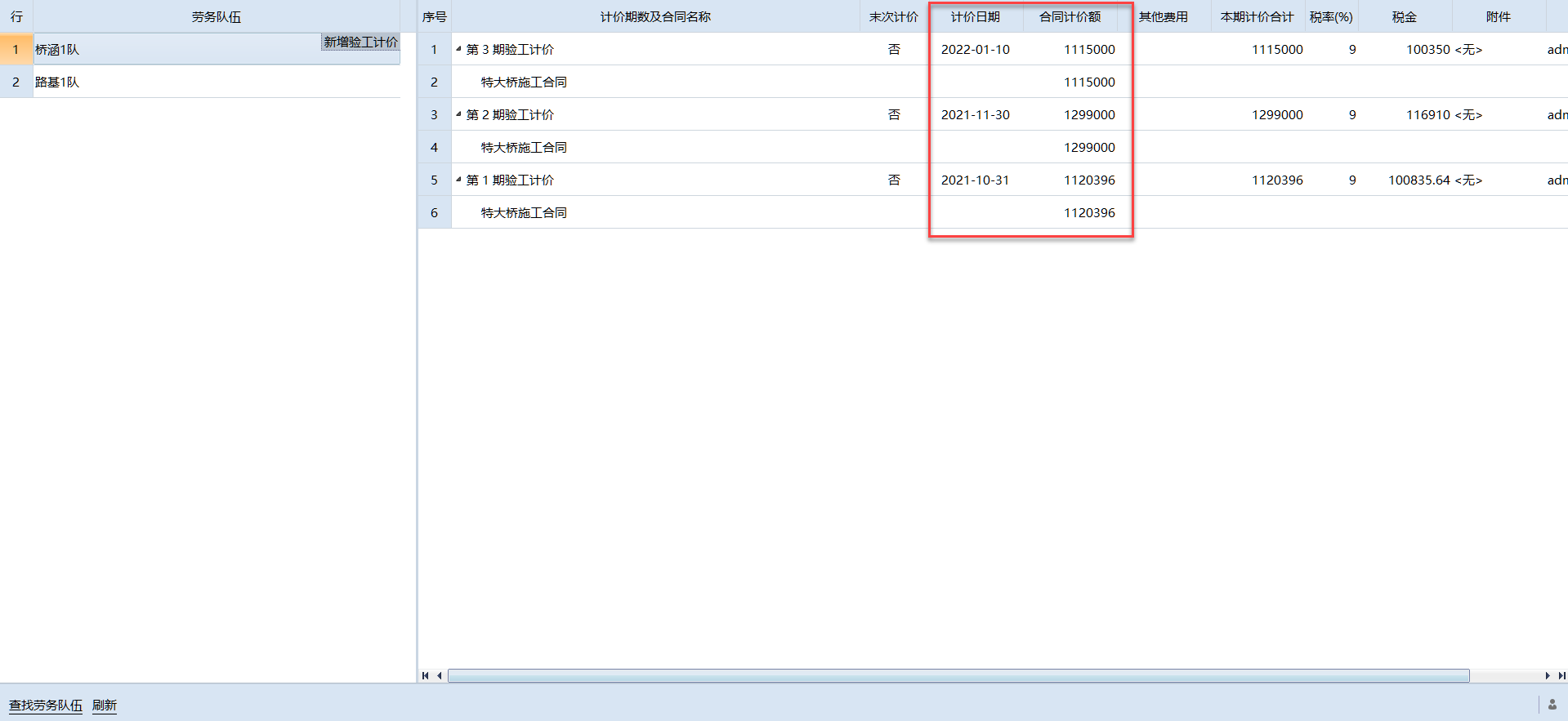Click the user icon in status bar
1568x721 pixels.
1552,705
